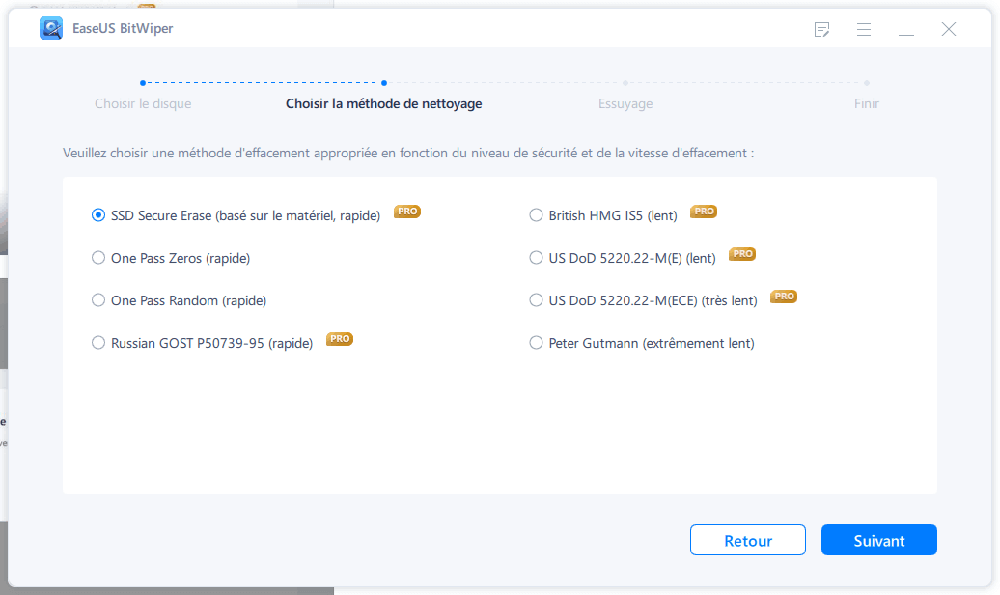Screen dimensions: 1000x595
Task: Pick Russian GOST P50739-95 method
Action: click(98, 343)
